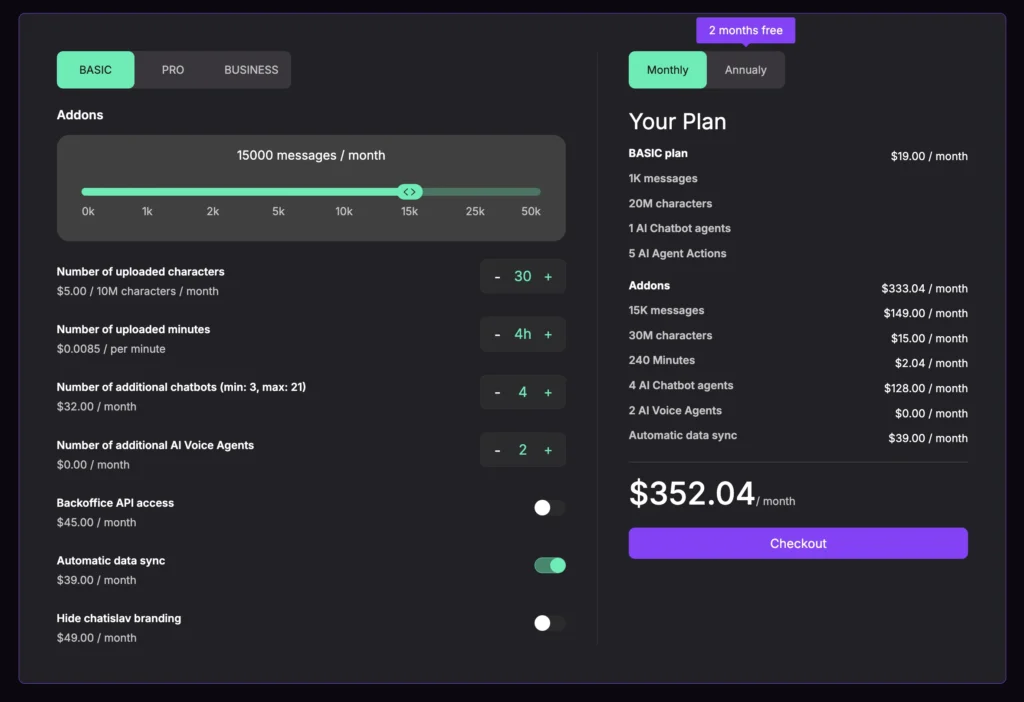Image resolution: width=1024 pixels, height=702 pixels.
Task: Click '$5.00 / 10M characters / month' text
Action: click(137, 291)
